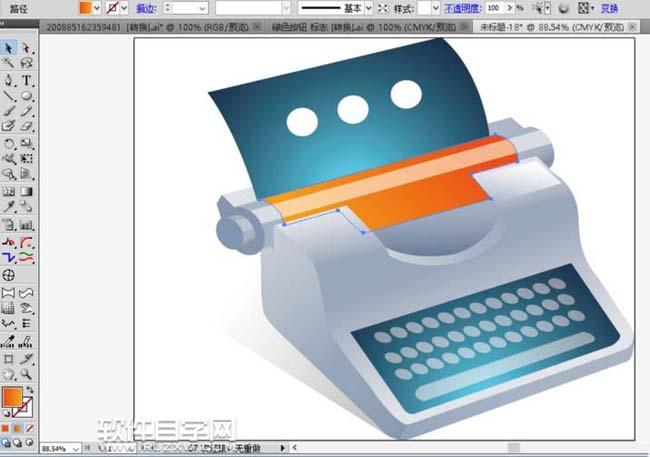Click the opacity value field
650x457 pixels.
coord(496,8)
